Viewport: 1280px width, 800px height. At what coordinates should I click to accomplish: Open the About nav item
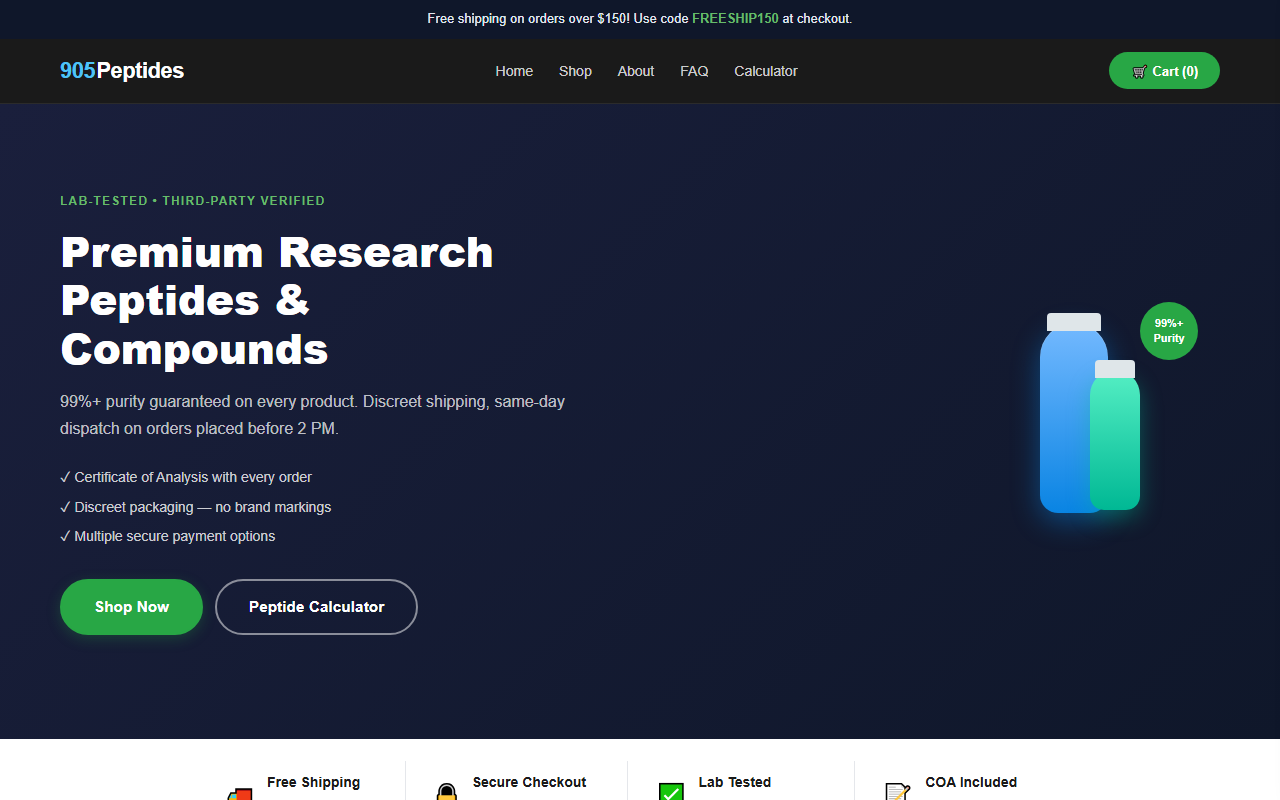coord(636,71)
